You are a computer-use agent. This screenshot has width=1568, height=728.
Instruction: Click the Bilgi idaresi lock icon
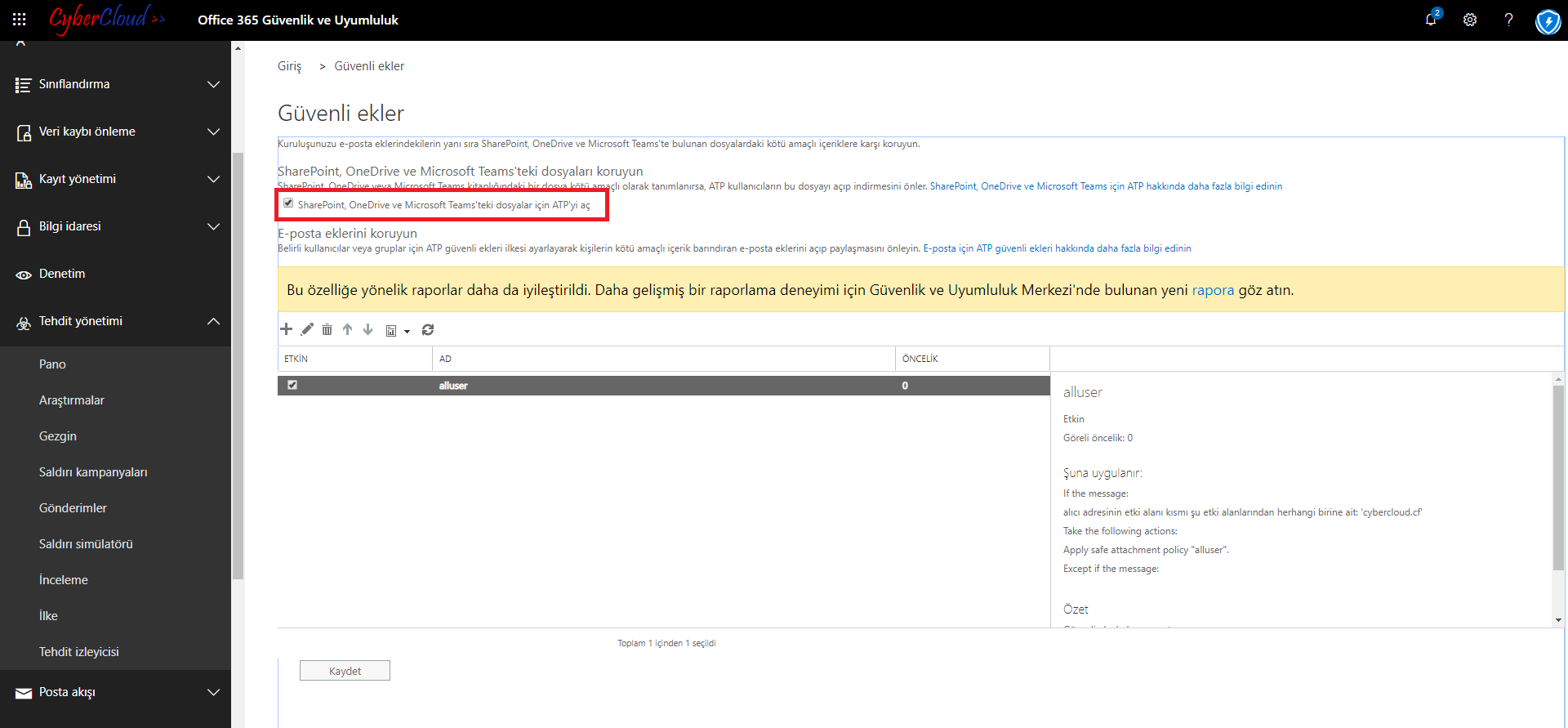(x=24, y=227)
